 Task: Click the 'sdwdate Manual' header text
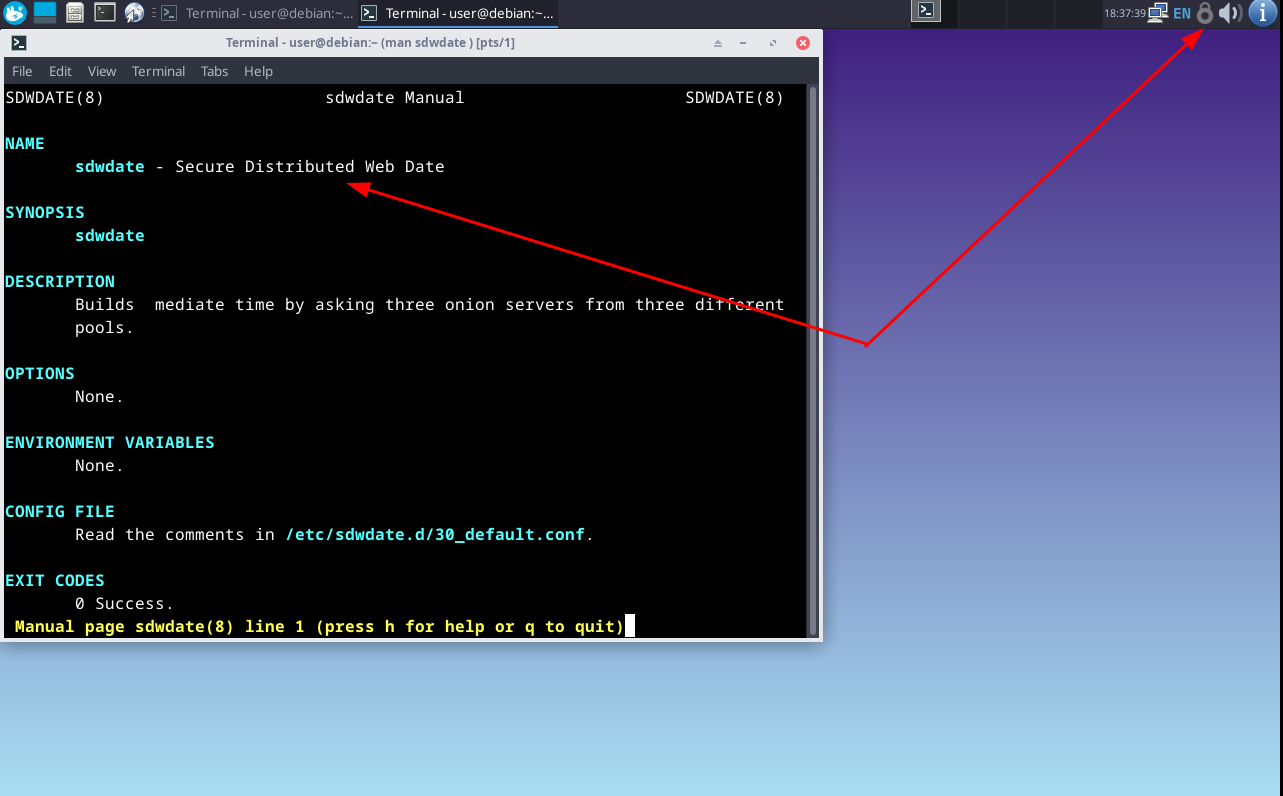click(x=395, y=98)
